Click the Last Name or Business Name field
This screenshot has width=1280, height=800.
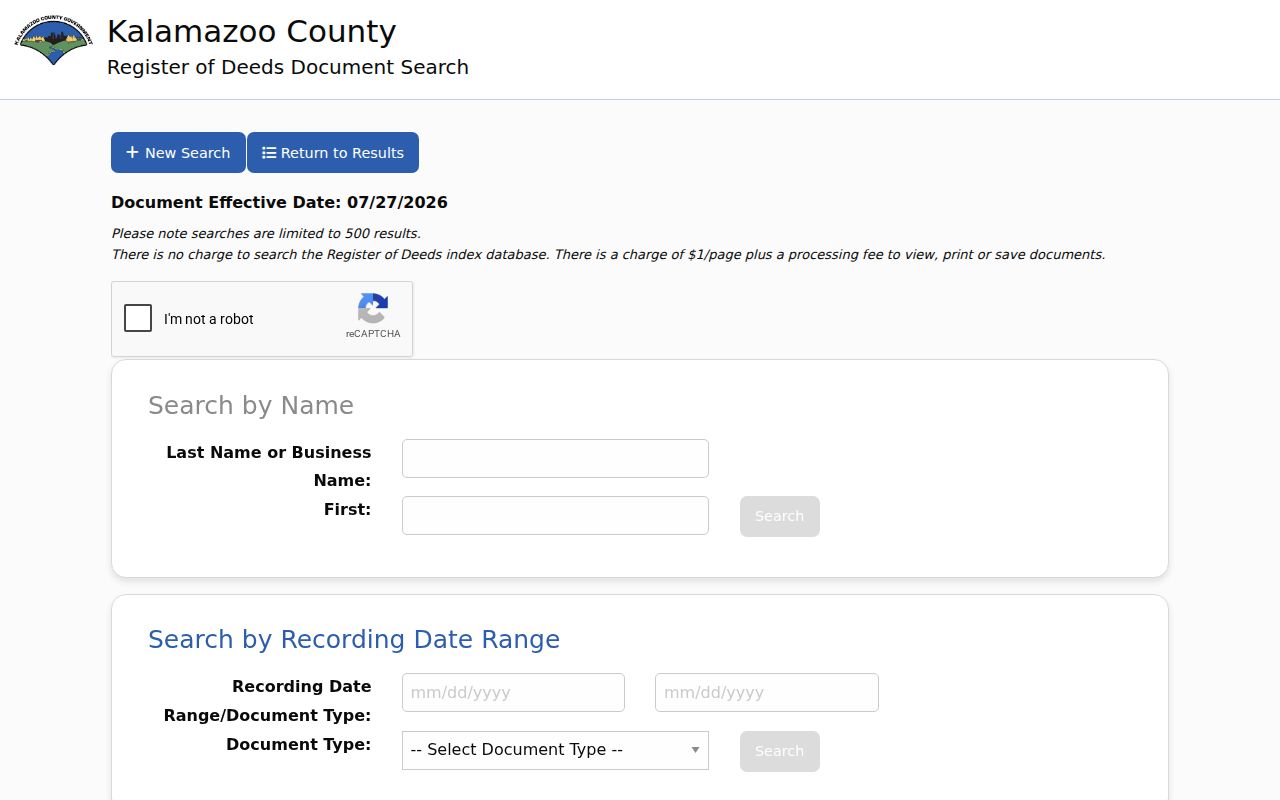pyautogui.click(x=555, y=458)
